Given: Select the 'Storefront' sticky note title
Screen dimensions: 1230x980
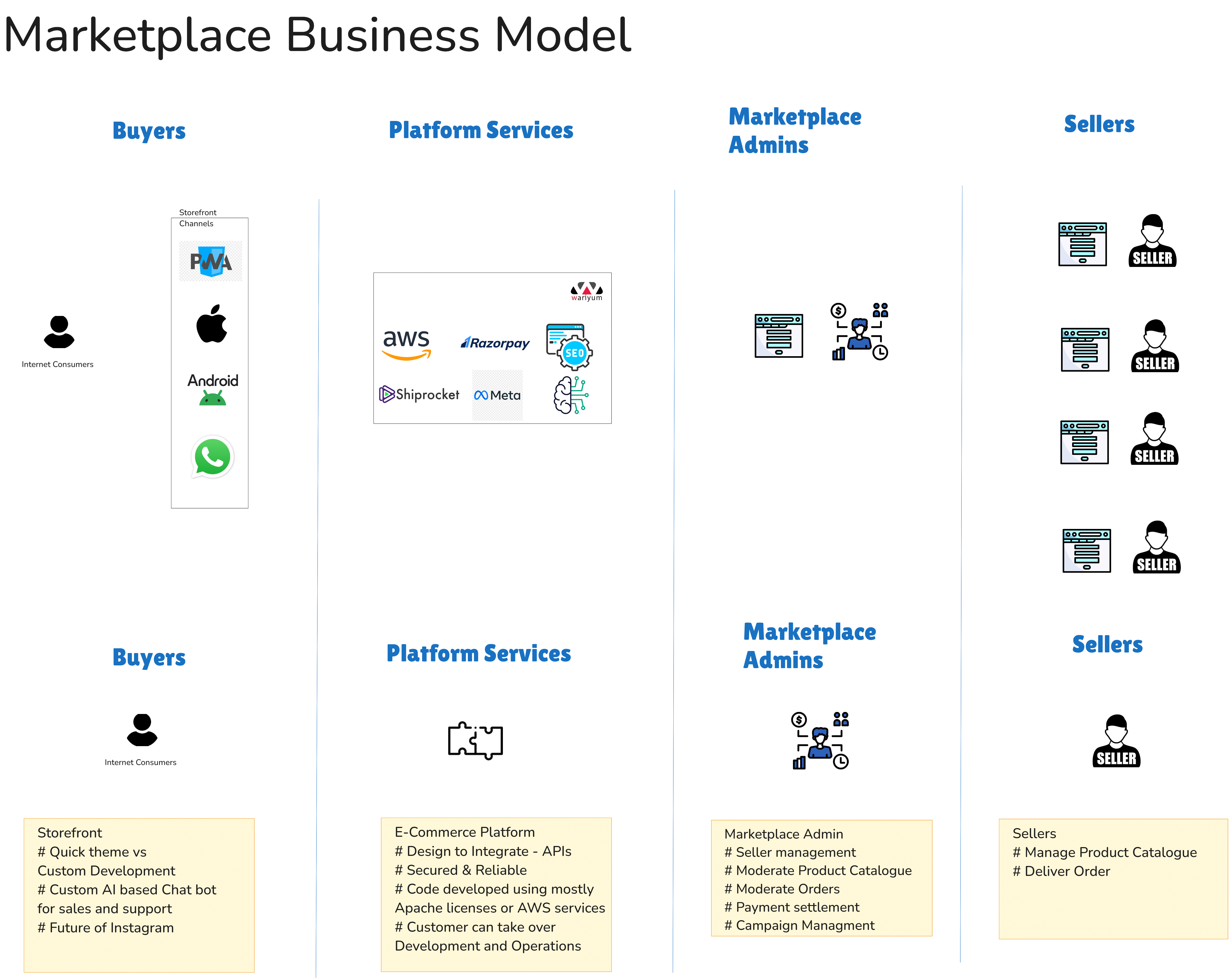Looking at the screenshot, I should (69, 833).
